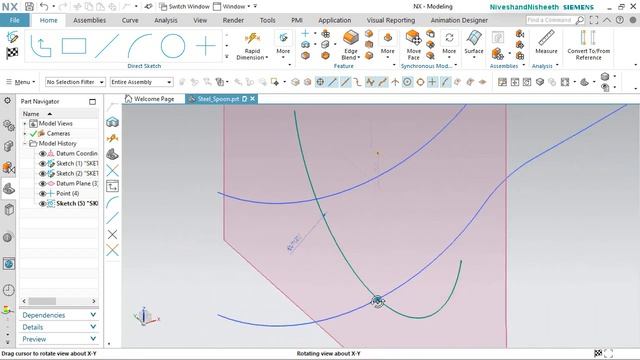Click Convert To/From Reference
This screenshot has width=640, height=360.
(x=588, y=45)
